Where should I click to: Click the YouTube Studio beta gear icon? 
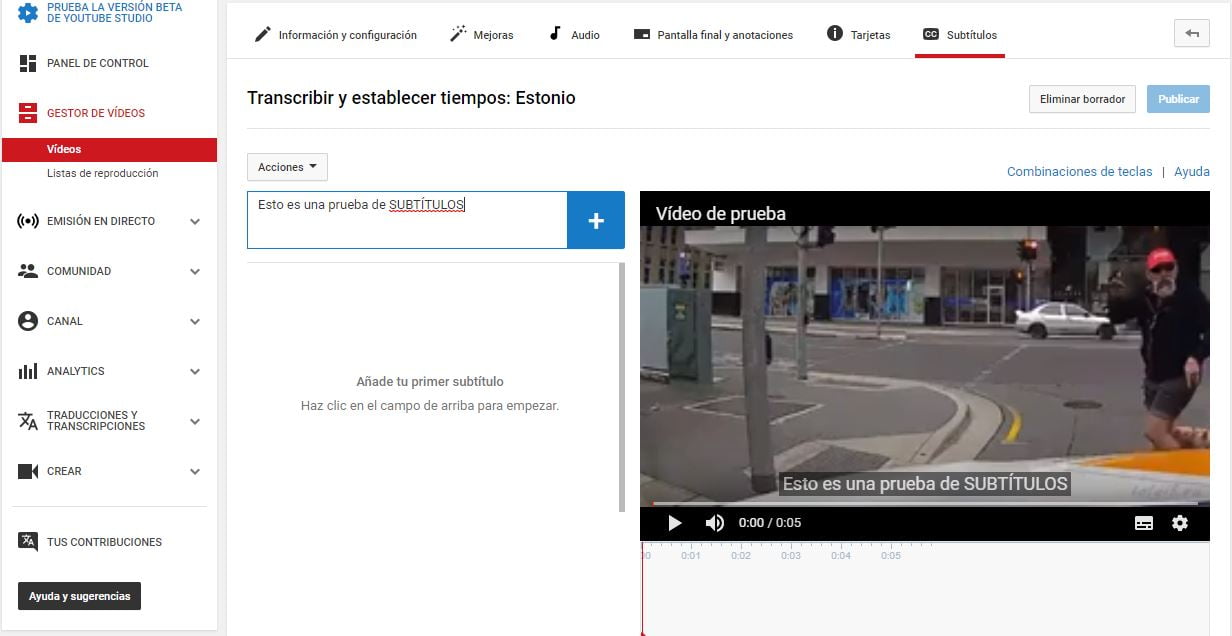pyautogui.click(x=28, y=13)
